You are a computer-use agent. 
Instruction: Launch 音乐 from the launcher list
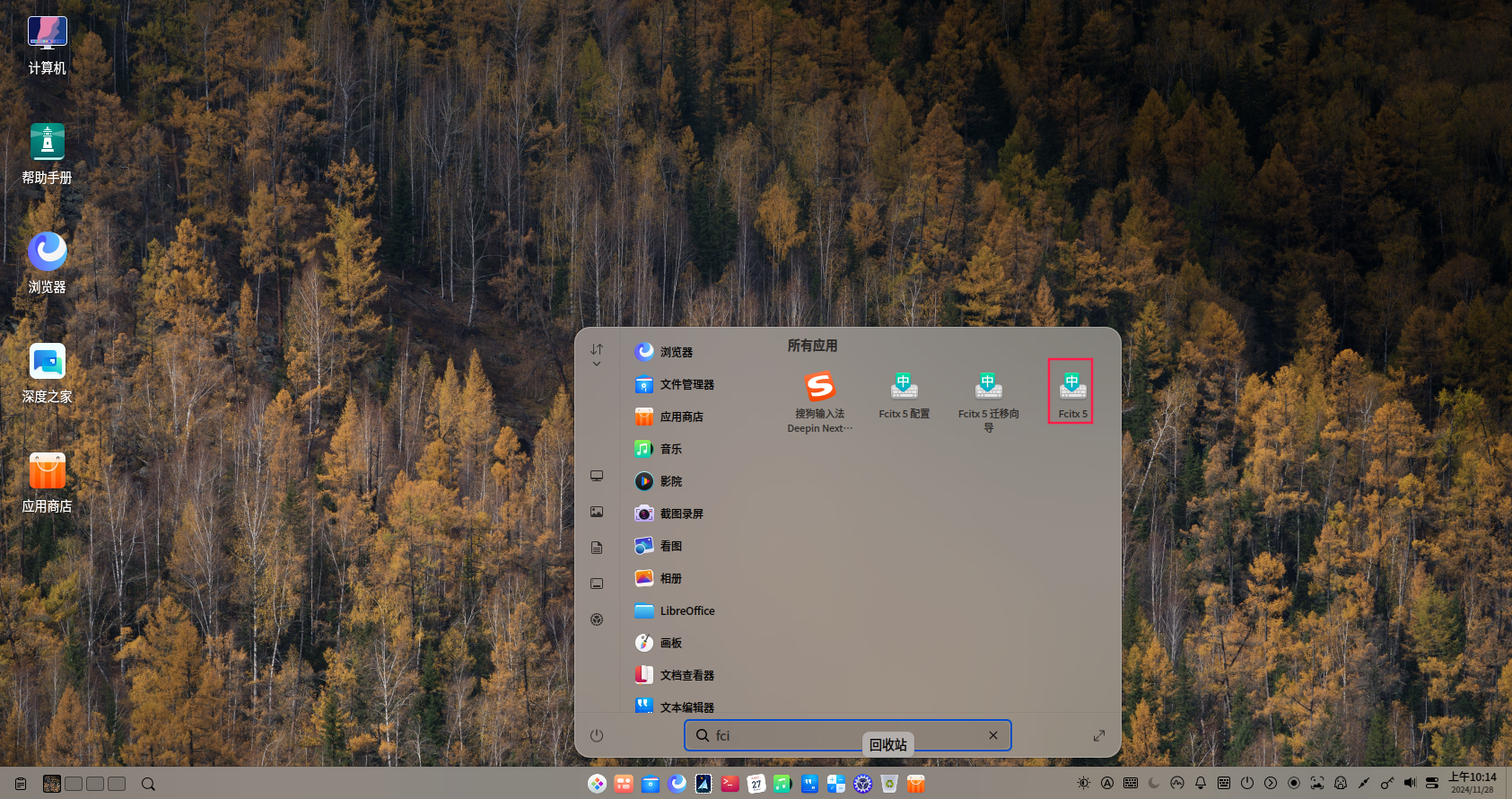point(658,449)
